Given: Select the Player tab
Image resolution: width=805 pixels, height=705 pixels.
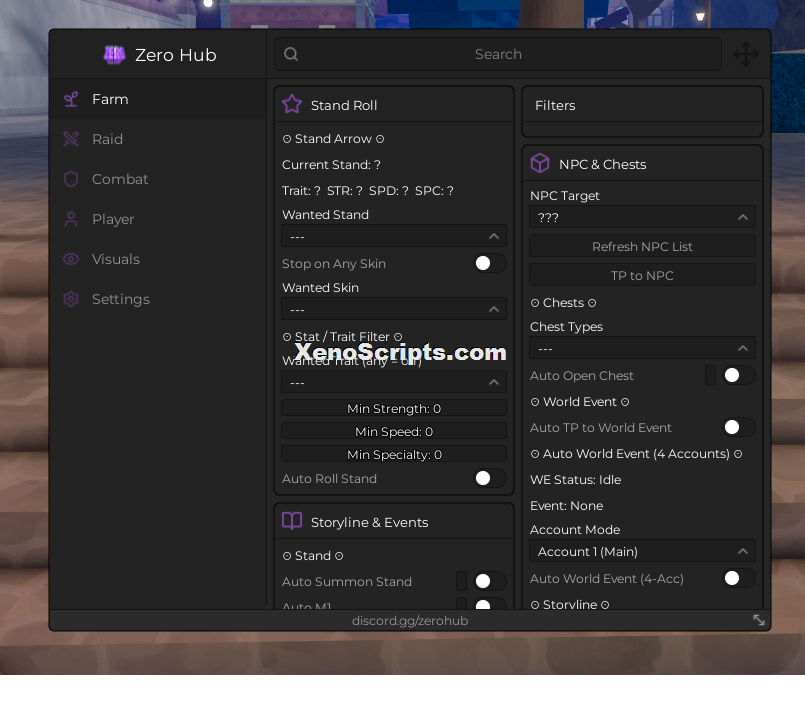Looking at the screenshot, I should pyautogui.click(x=158, y=219).
